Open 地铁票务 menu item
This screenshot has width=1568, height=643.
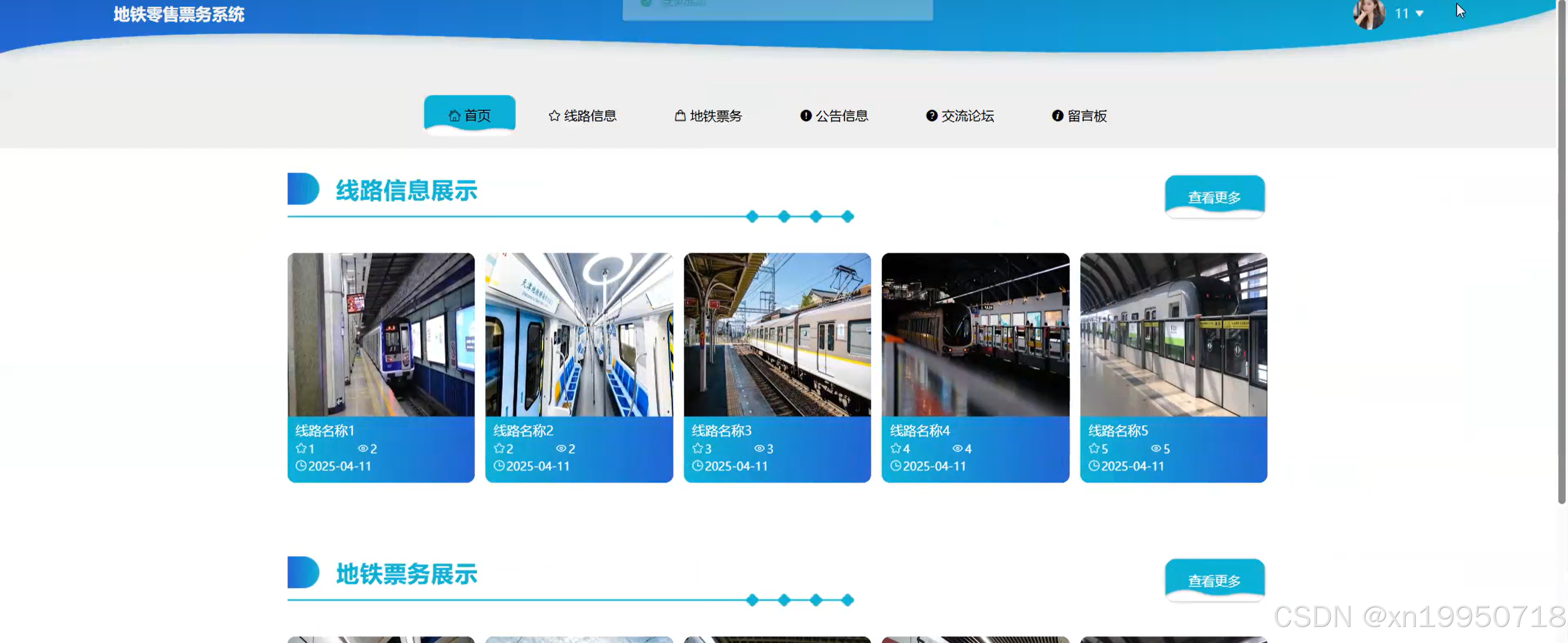pos(709,116)
